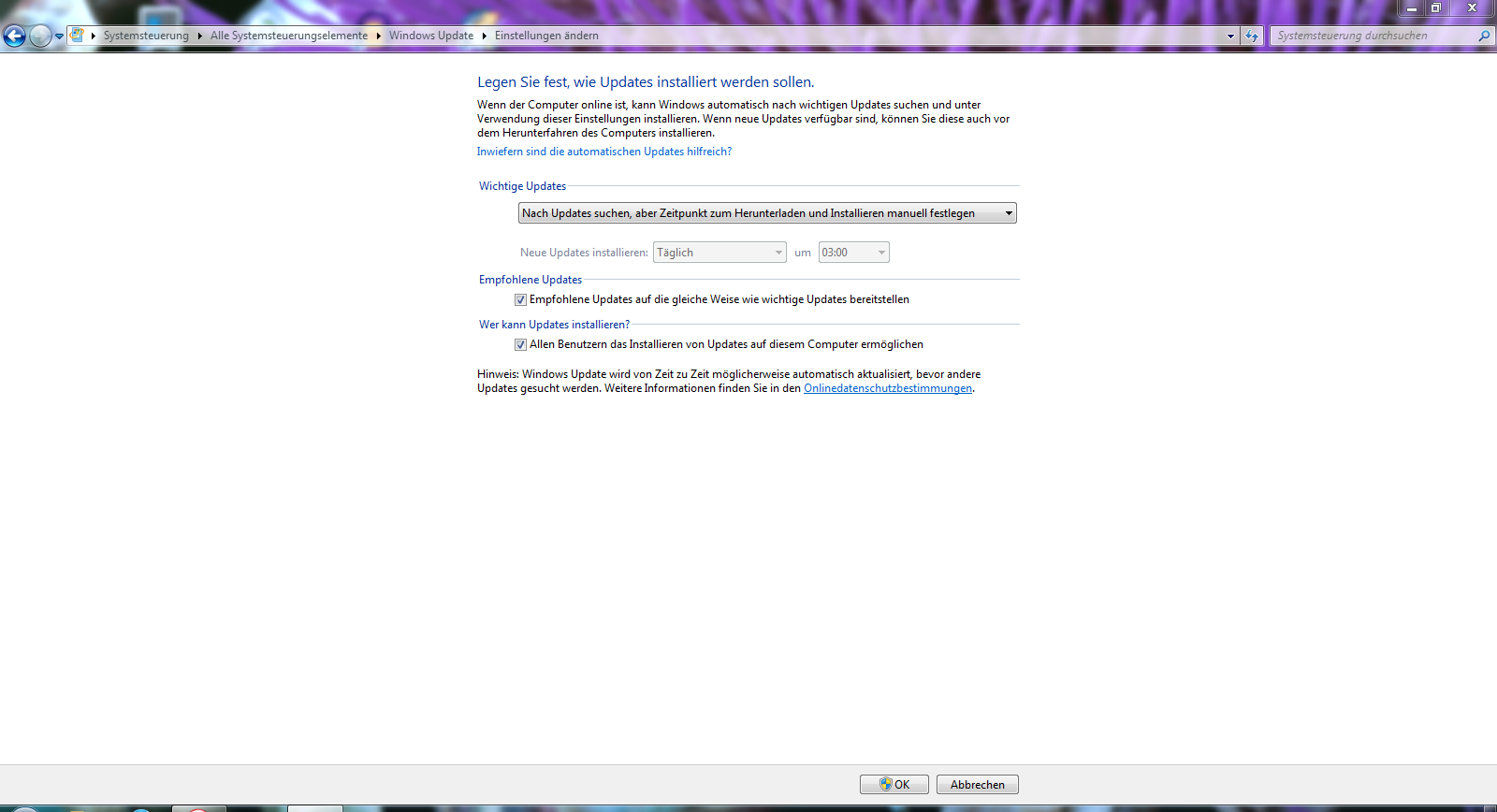The width and height of the screenshot is (1497, 812).
Task: Toggle Allen Benutzern das Installieren checkbox
Action: pyautogui.click(x=520, y=344)
